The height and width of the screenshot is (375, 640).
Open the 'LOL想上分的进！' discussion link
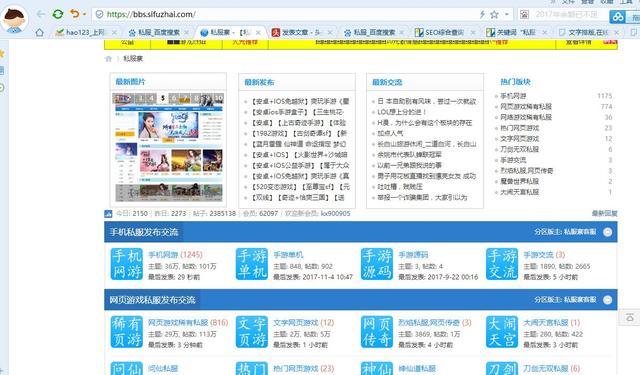coord(402,112)
